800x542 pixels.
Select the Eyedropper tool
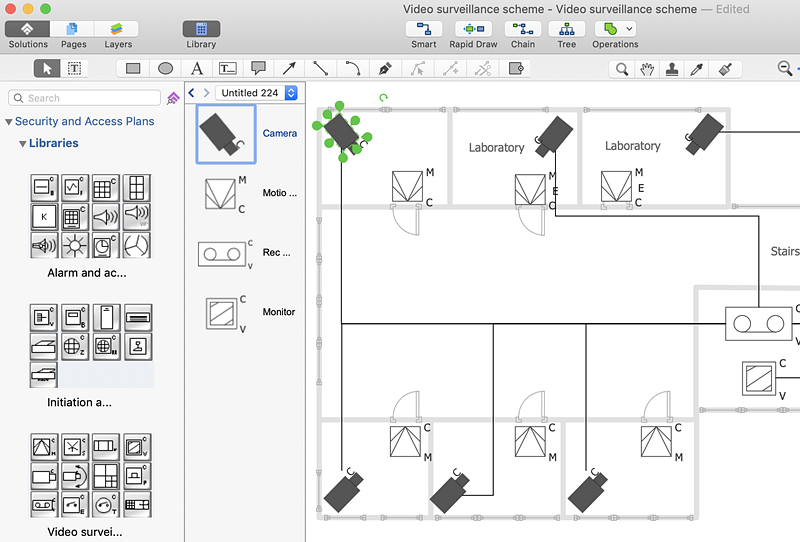(699, 69)
